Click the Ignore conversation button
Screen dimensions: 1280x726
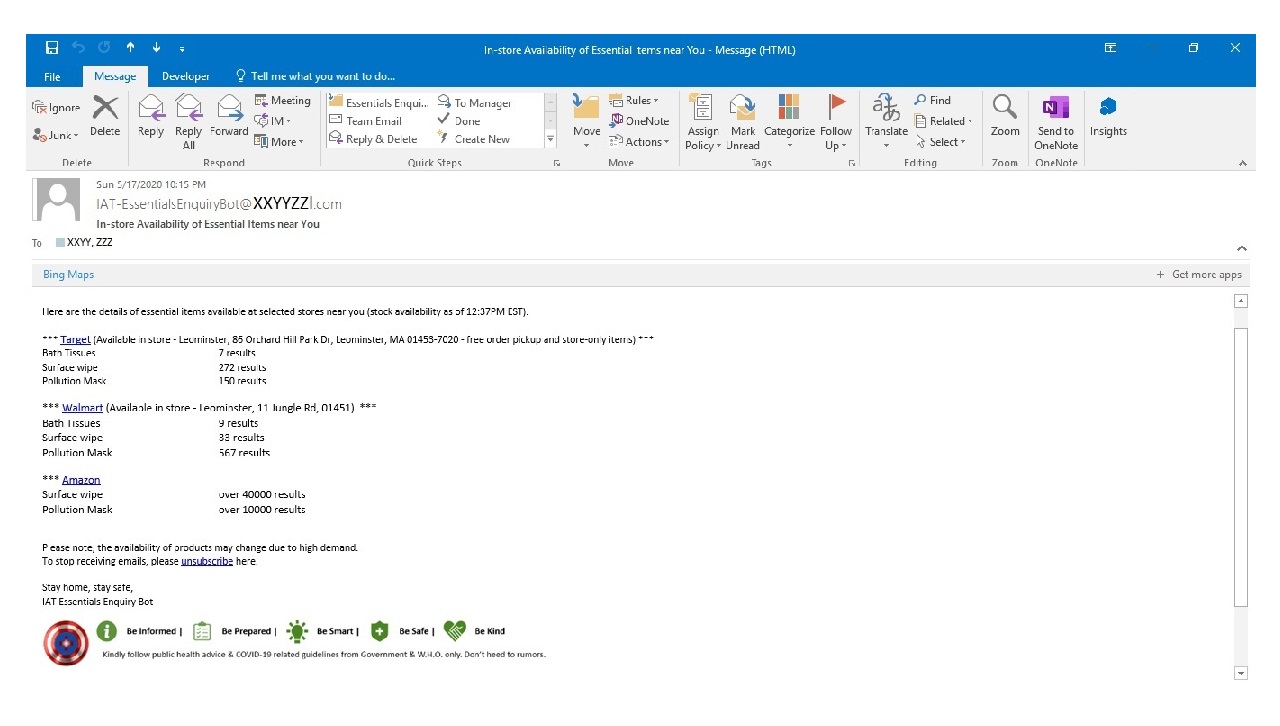coord(56,108)
